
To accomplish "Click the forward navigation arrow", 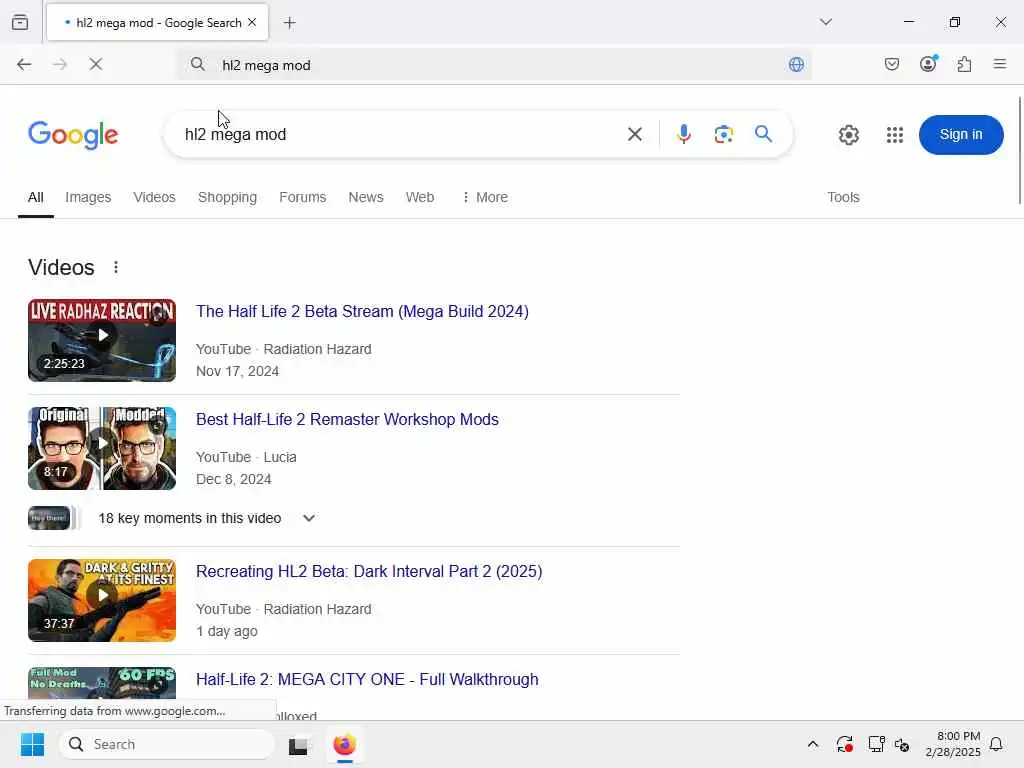I will click(x=59, y=64).
